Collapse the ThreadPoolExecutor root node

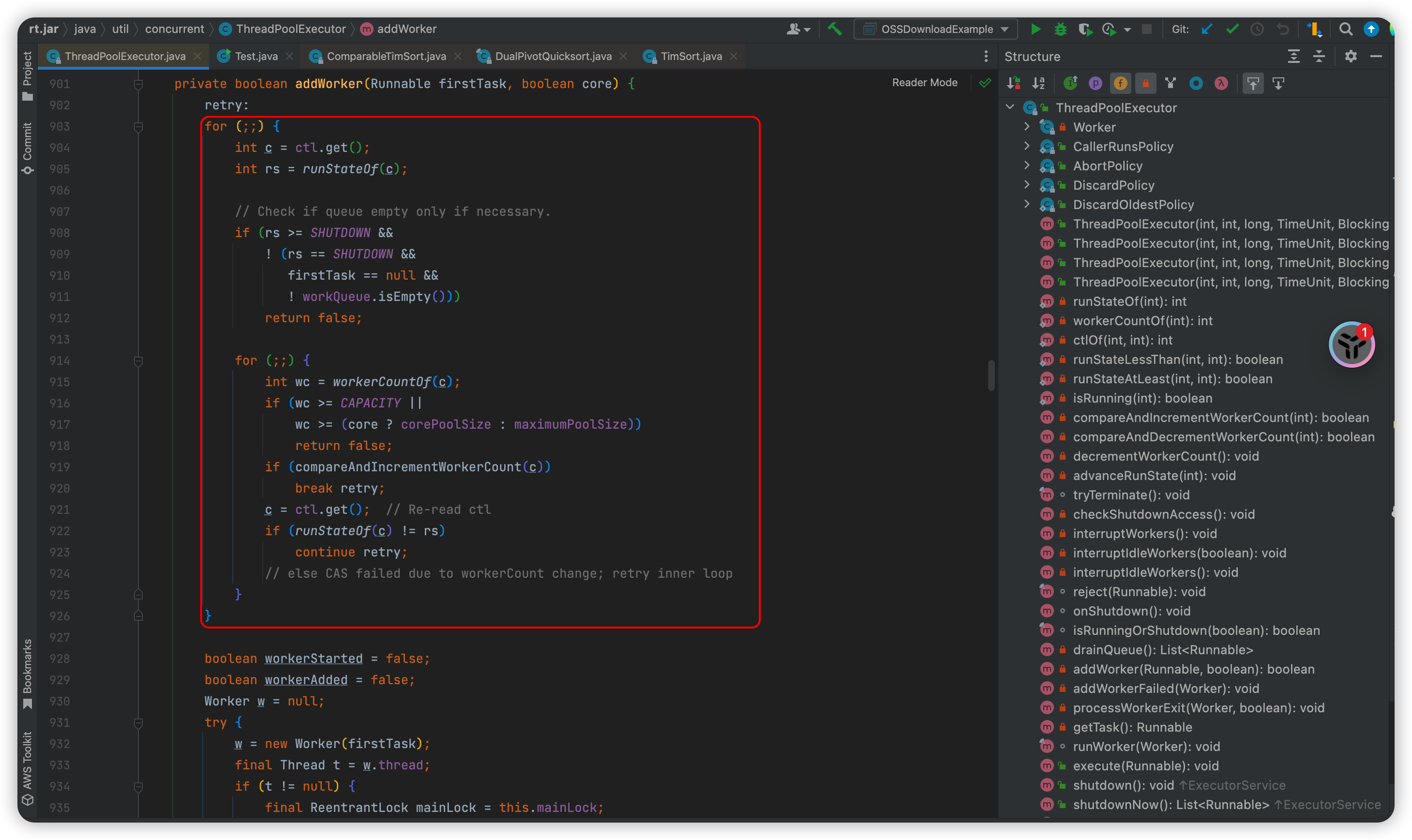pos(1009,107)
